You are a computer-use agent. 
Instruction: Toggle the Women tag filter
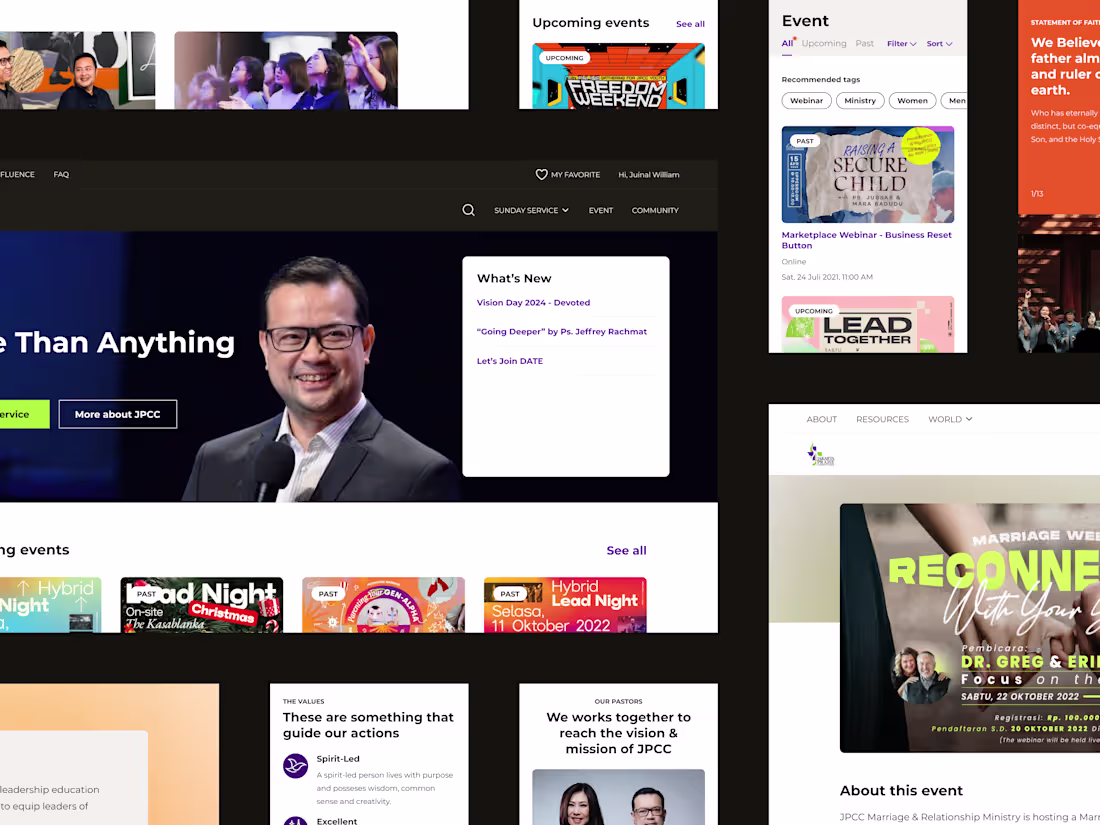[x=912, y=100]
